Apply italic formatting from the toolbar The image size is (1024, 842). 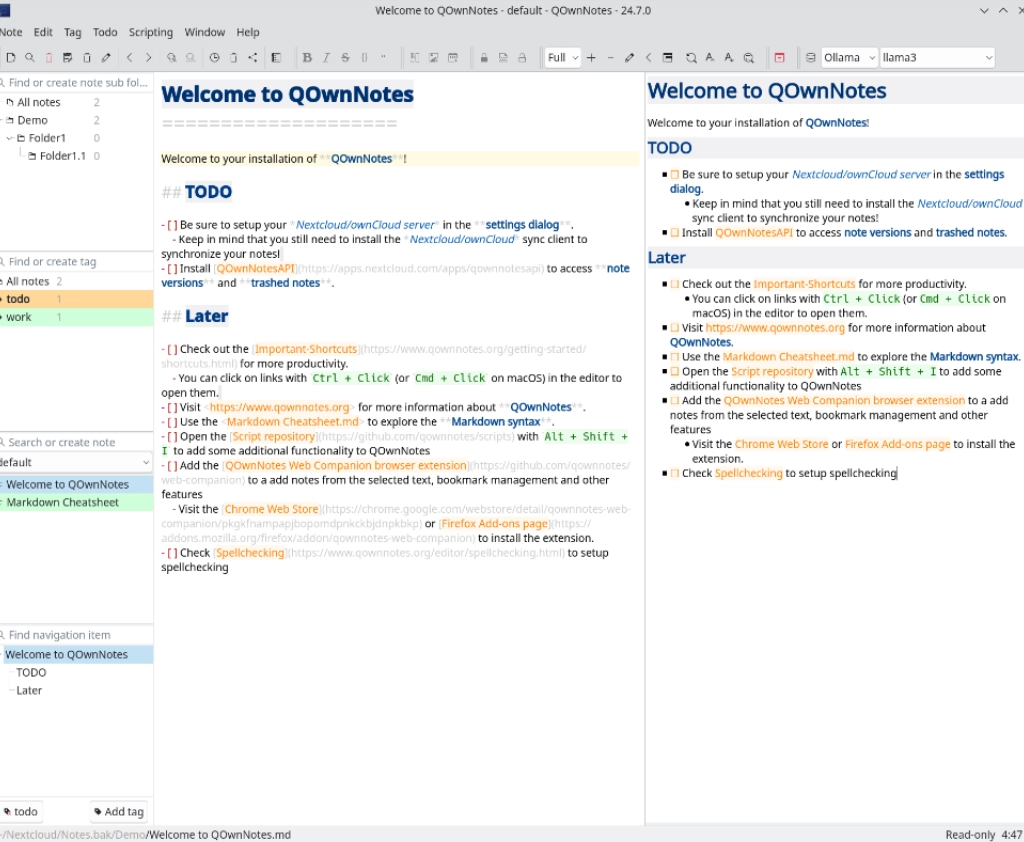[326, 58]
